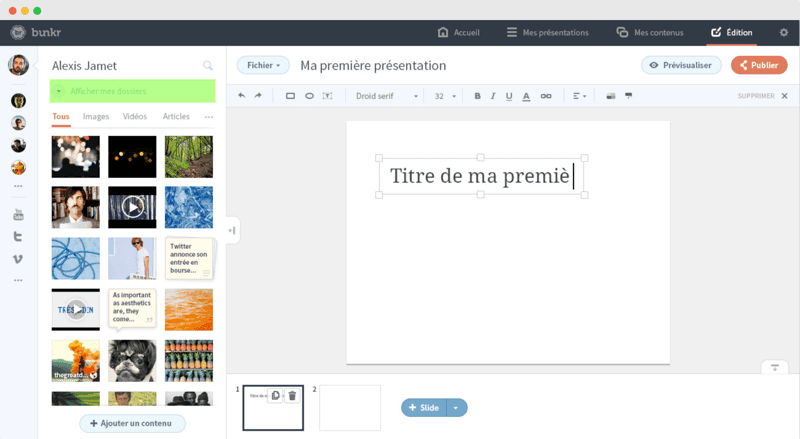The width and height of the screenshot is (800, 439).
Task: Click the Publier button
Action: [x=758, y=65]
